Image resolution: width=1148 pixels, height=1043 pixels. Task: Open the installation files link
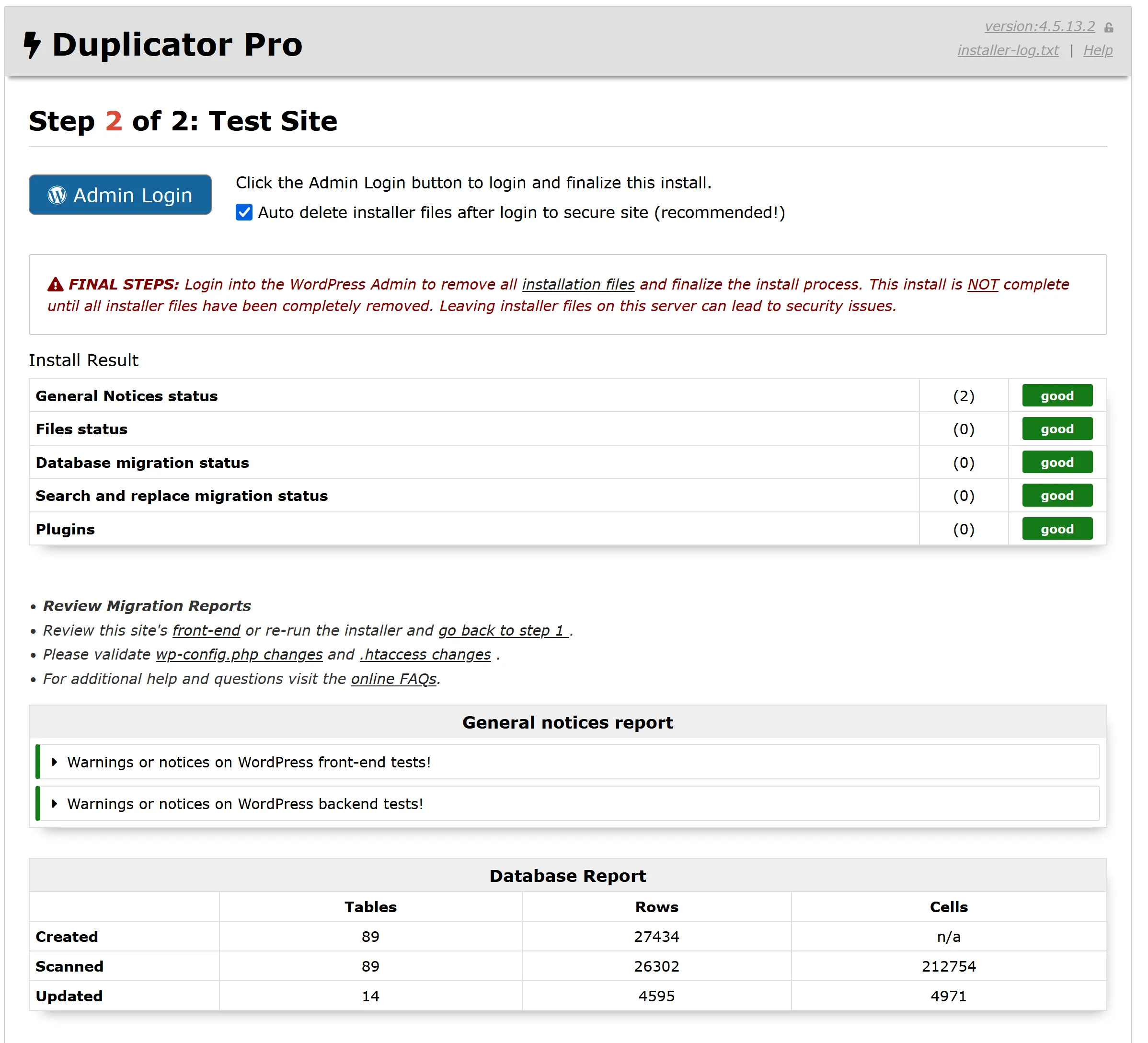tap(578, 284)
